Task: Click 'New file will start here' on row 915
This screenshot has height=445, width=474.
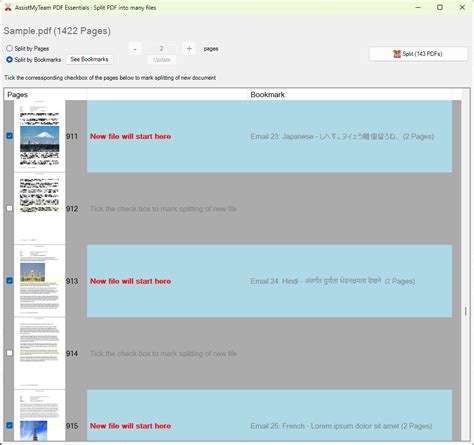Action: (130, 426)
